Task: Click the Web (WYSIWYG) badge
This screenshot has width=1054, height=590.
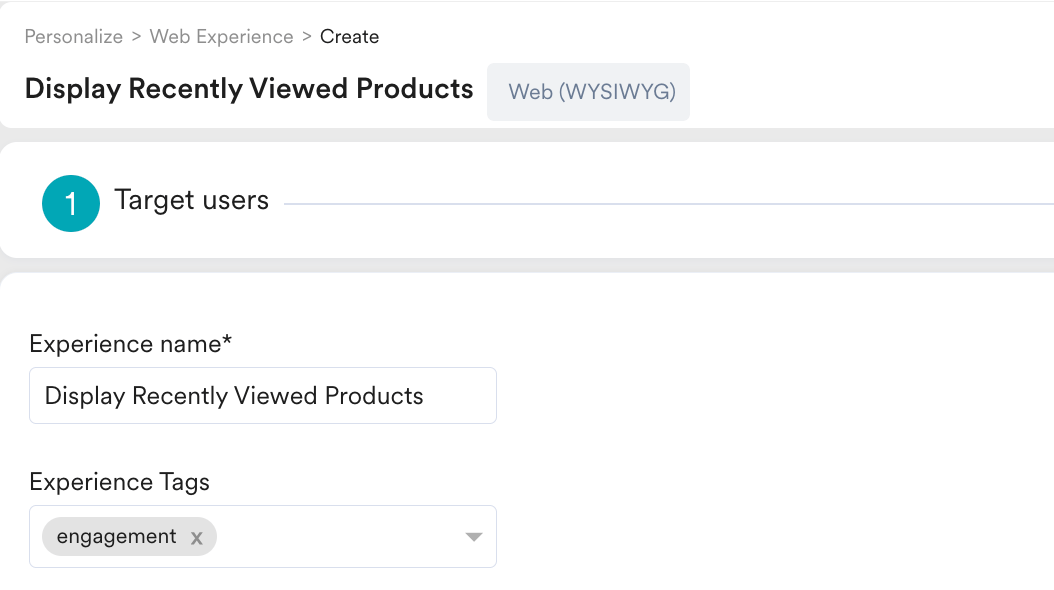Action: coord(588,92)
